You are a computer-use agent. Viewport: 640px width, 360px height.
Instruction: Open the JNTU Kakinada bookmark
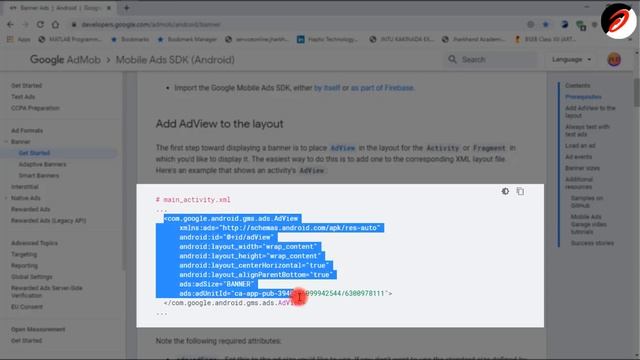(x=401, y=39)
